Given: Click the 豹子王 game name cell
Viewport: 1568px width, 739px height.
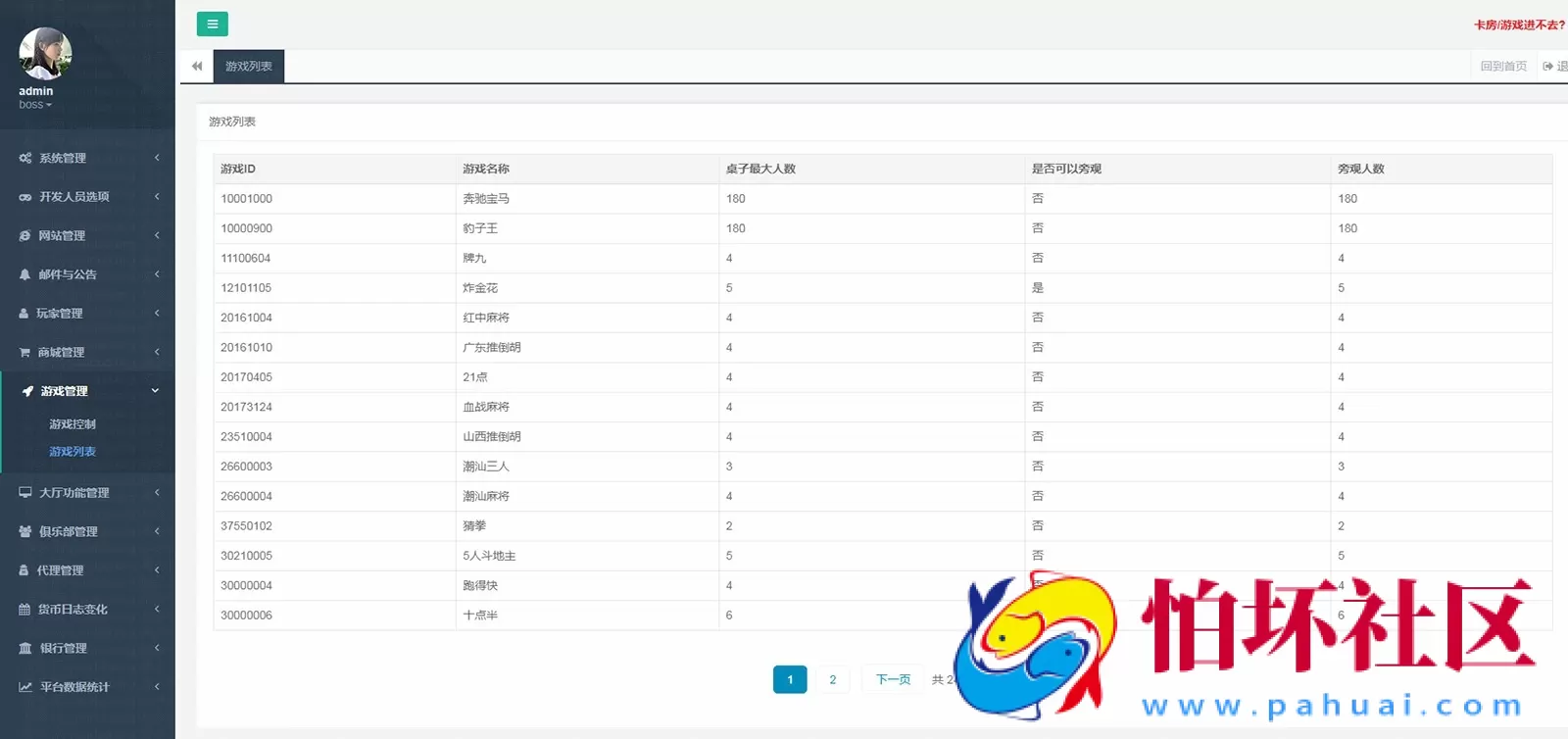Looking at the screenshot, I should click(587, 228).
